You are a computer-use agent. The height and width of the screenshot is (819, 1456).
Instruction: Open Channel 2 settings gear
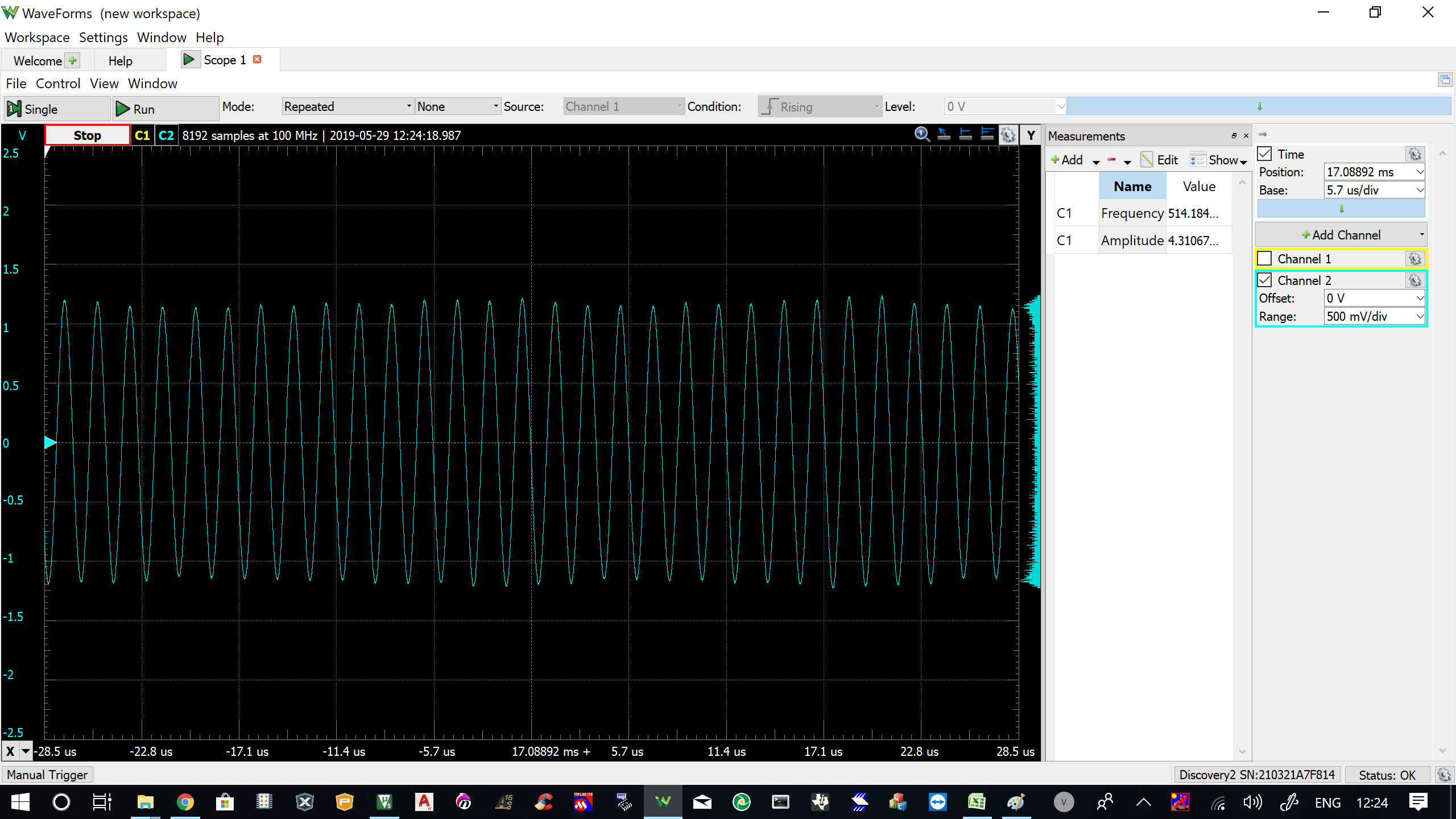click(x=1414, y=280)
